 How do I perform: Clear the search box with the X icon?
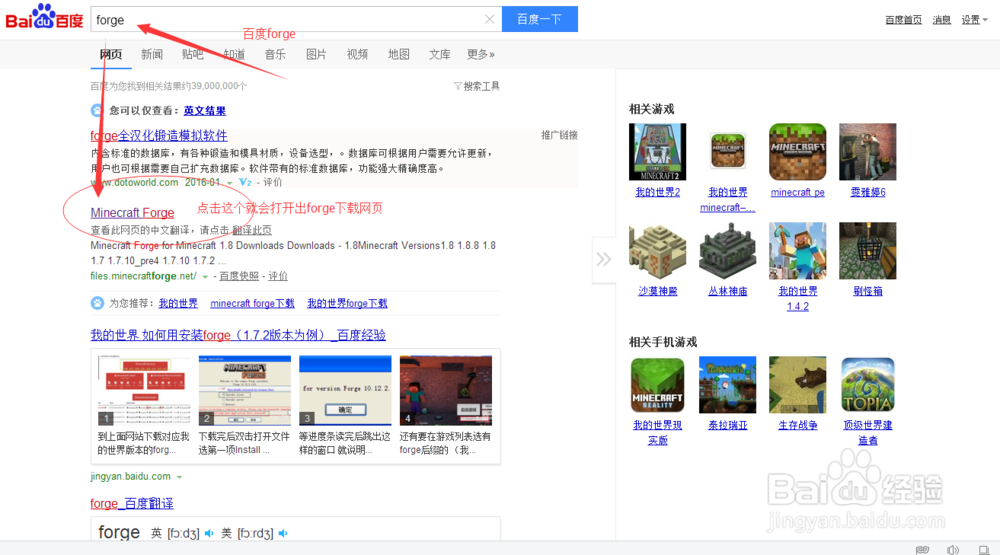[489, 19]
